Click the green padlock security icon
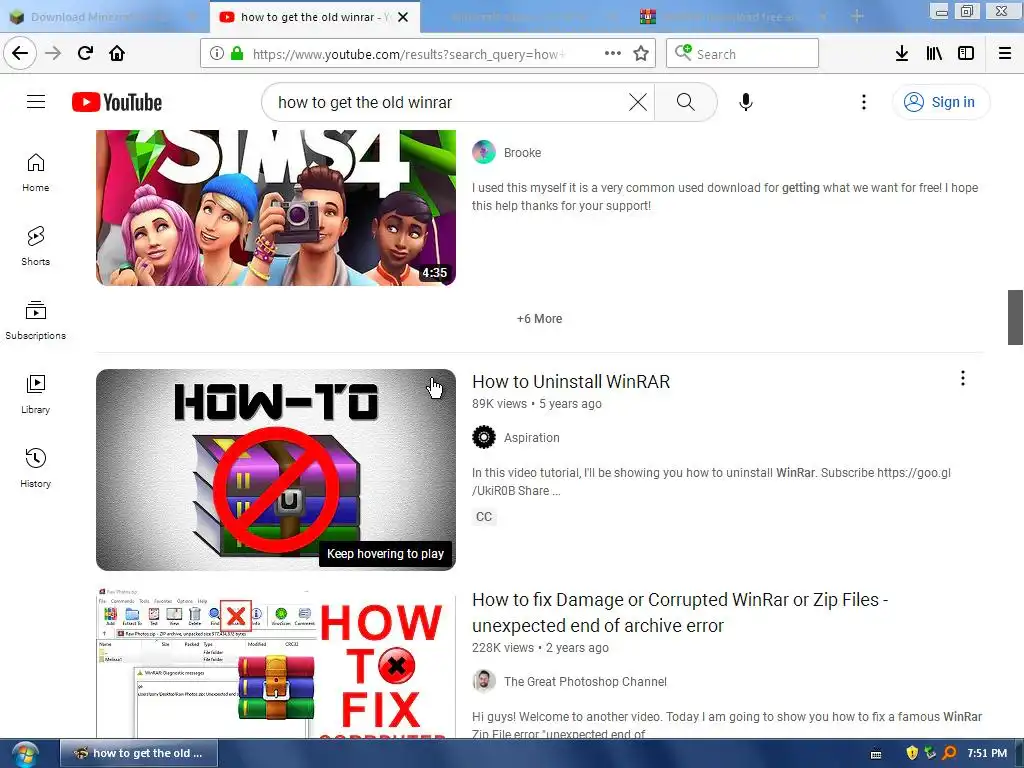Viewport: 1024px width, 768px height. 237,54
